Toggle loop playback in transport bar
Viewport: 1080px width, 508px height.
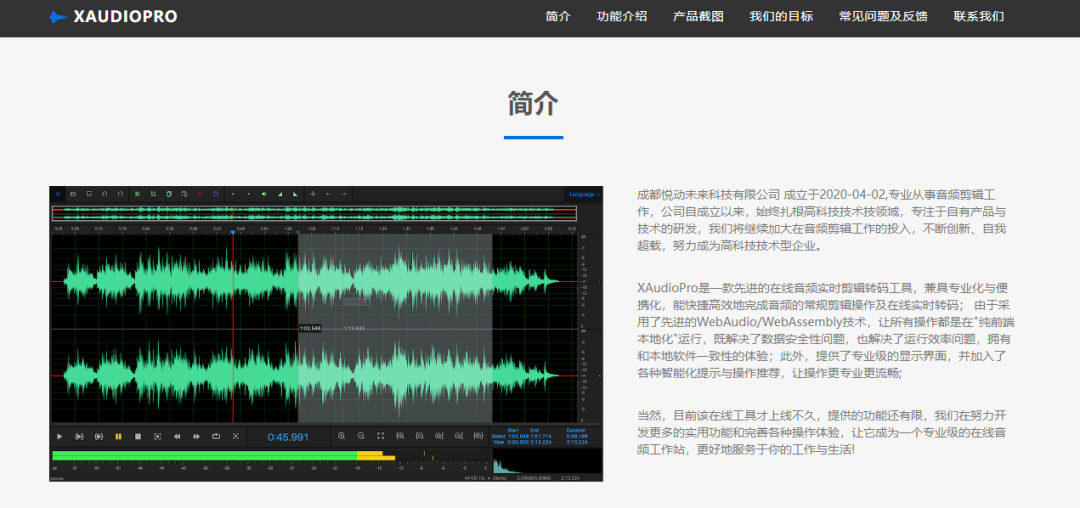click(216, 436)
